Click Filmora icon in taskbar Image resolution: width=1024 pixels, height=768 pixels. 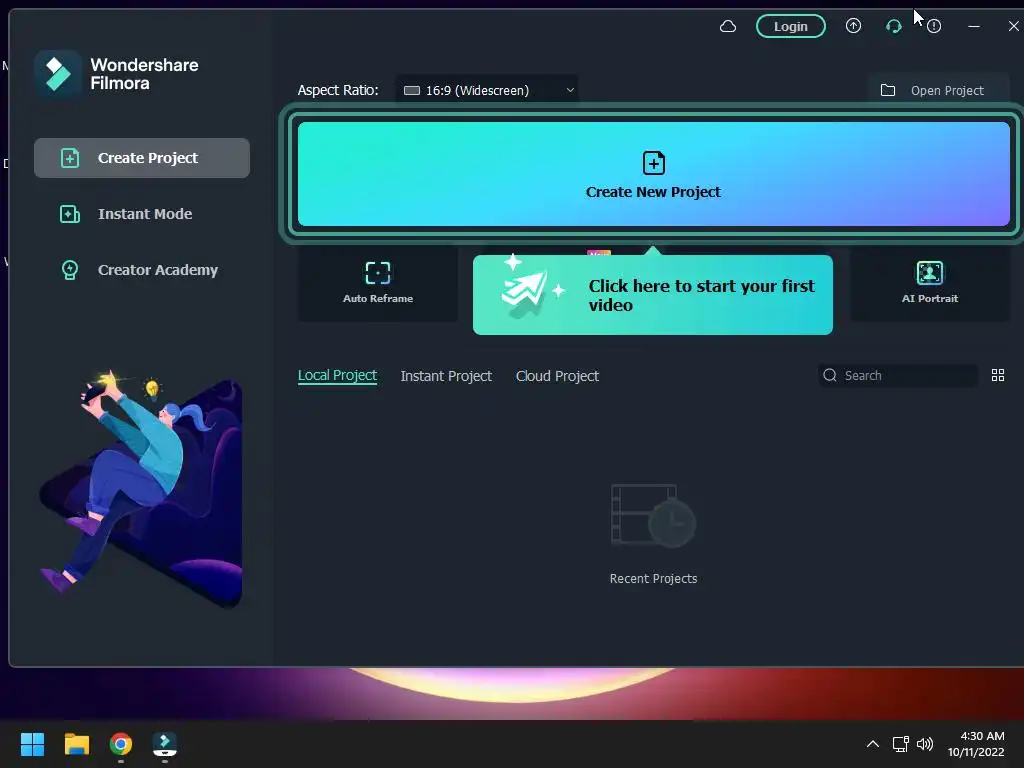(x=165, y=744)
